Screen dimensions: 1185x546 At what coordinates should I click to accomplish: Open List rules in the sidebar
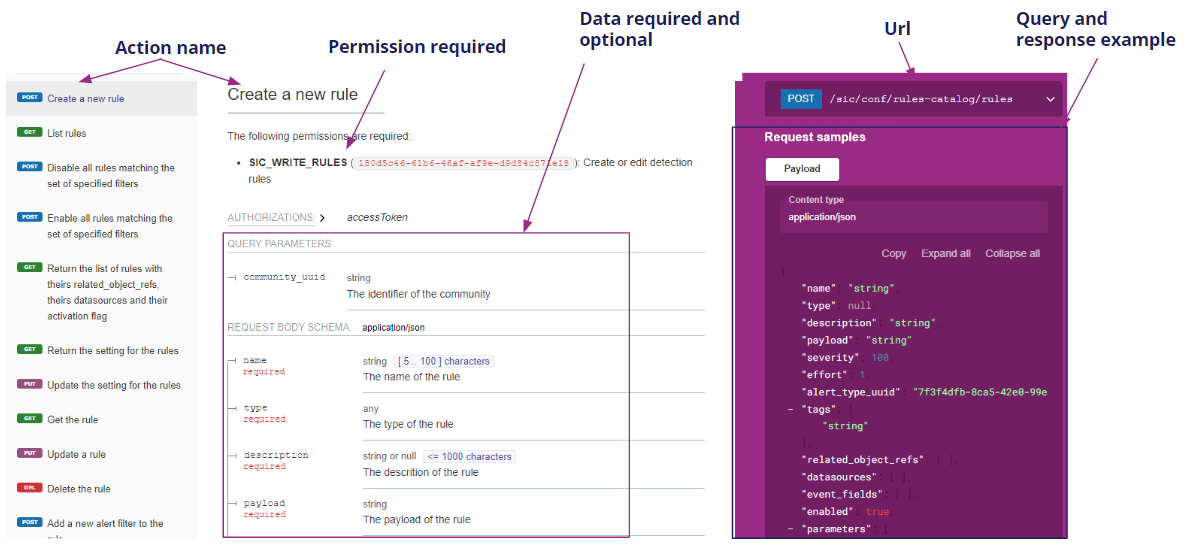pyautogui.click(x=67, y=133)
